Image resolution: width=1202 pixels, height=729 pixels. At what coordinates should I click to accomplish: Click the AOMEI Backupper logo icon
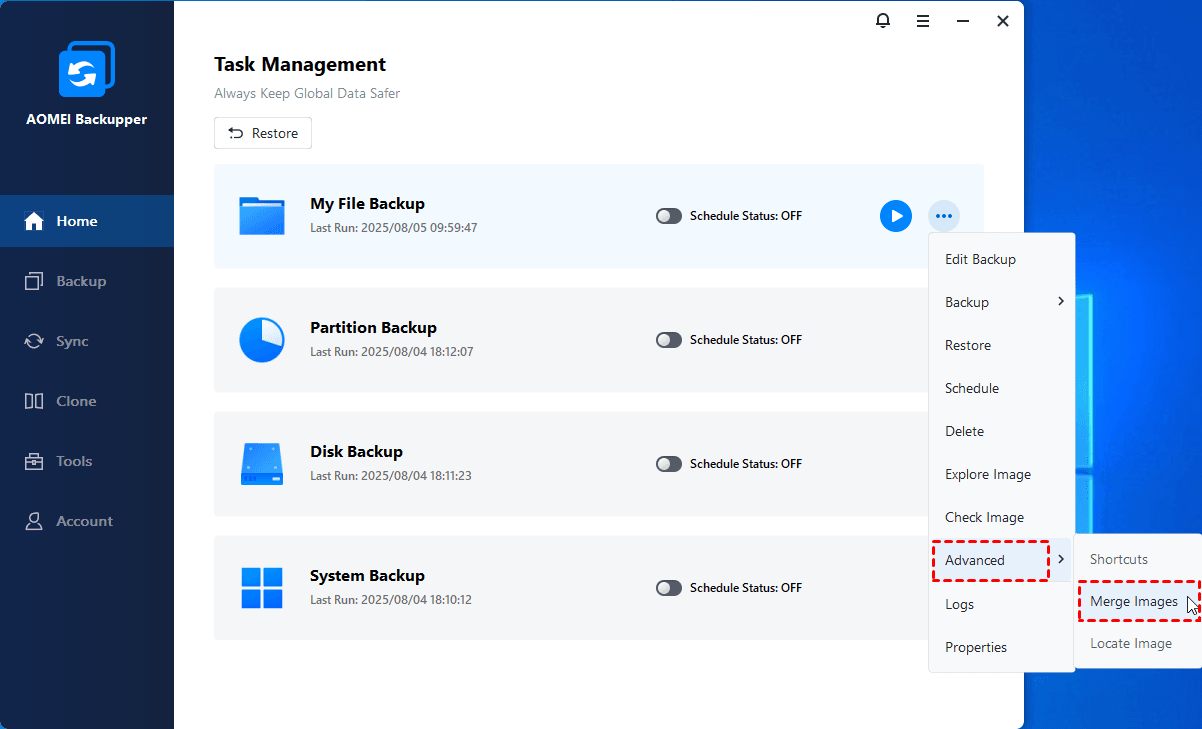coord(87,69)
